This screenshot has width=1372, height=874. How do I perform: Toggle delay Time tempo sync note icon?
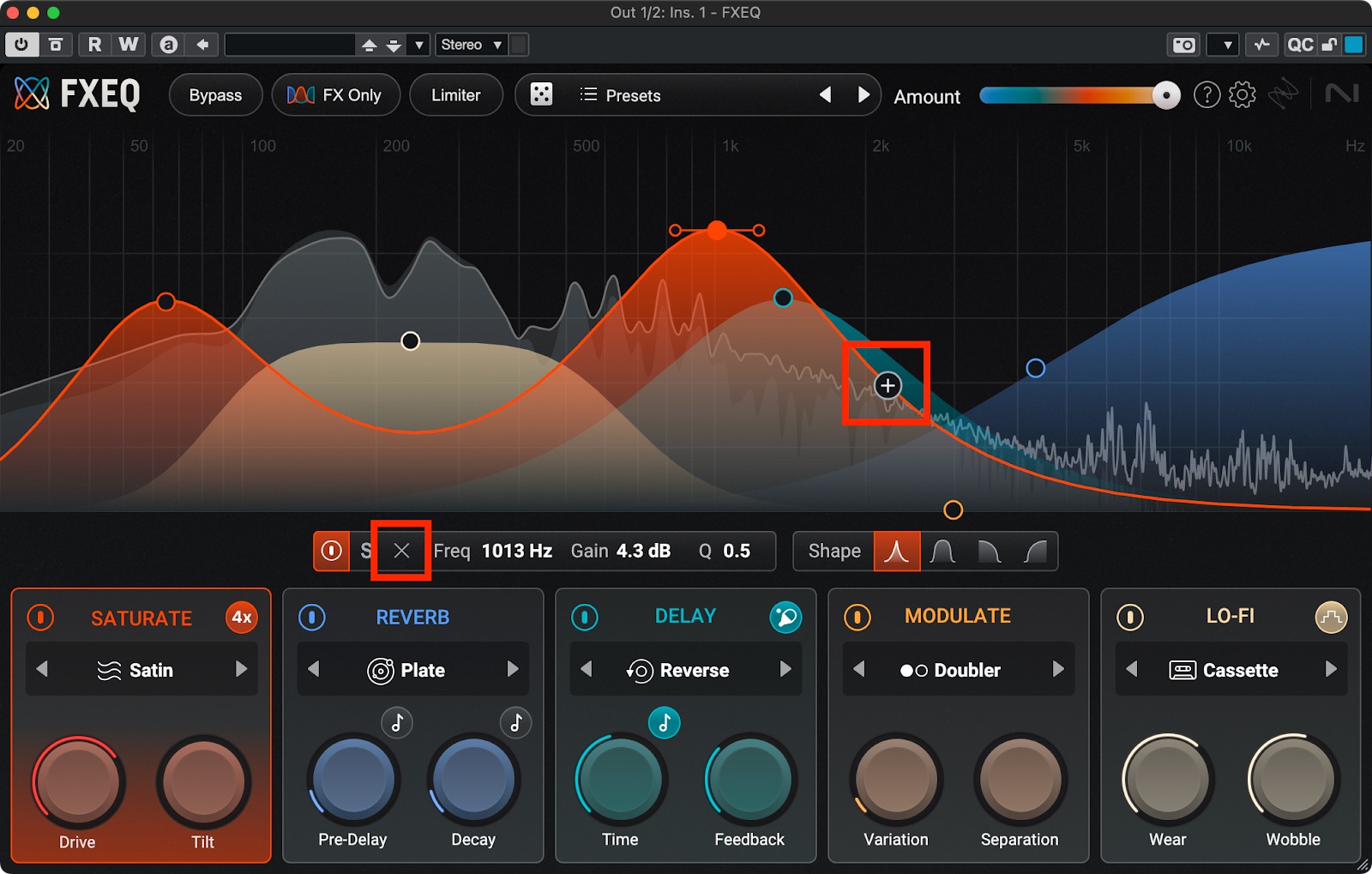[x=664, y=723]
